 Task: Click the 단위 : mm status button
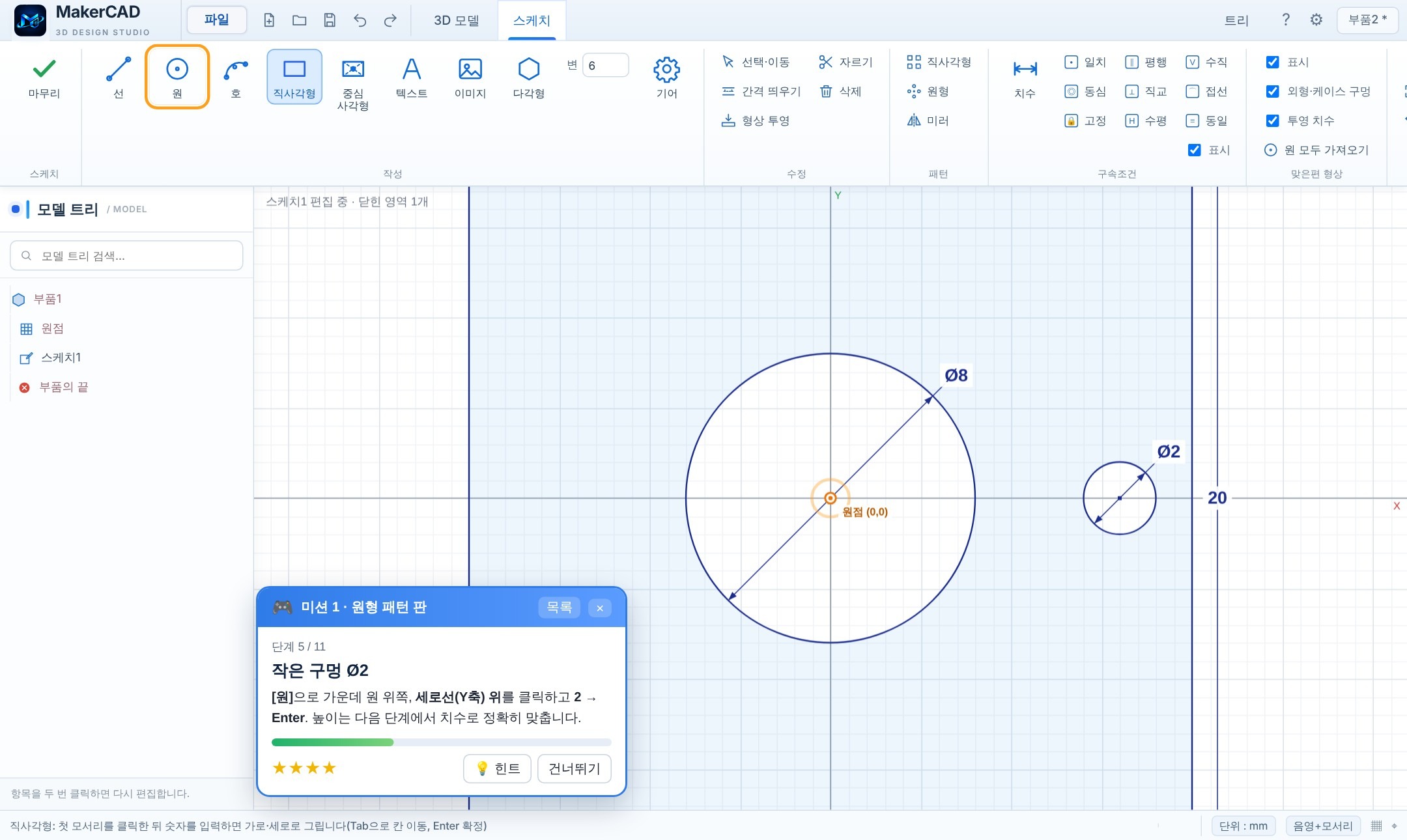[x=1244, y=826]
